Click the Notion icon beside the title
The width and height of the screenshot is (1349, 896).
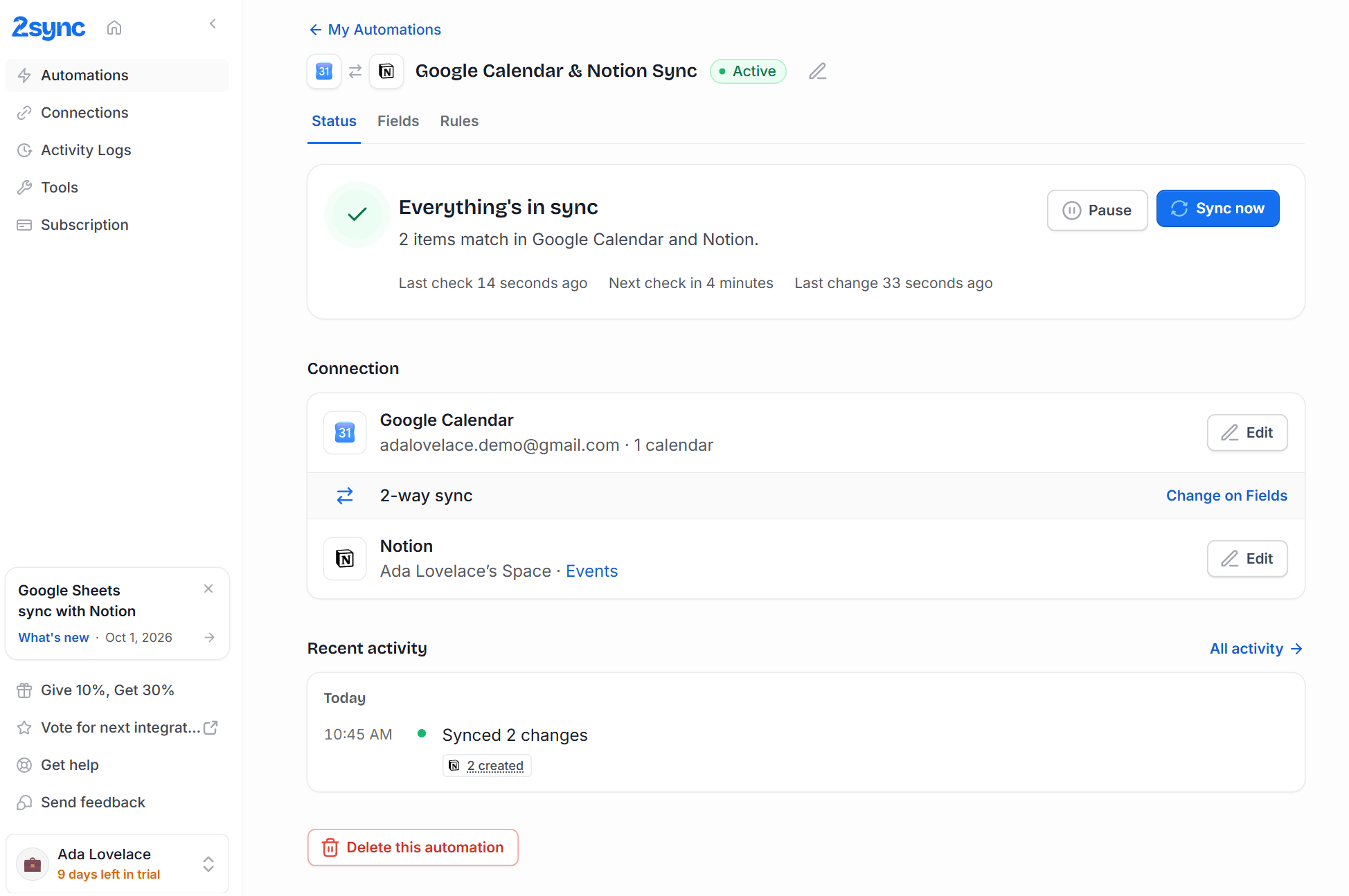386,71
